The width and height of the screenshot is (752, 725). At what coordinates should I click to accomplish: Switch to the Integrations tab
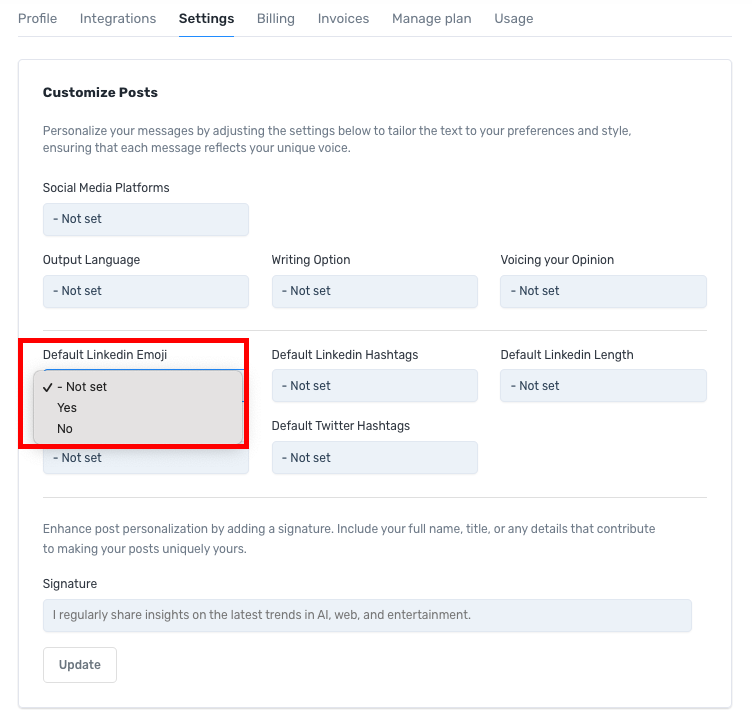coord(118,18)
